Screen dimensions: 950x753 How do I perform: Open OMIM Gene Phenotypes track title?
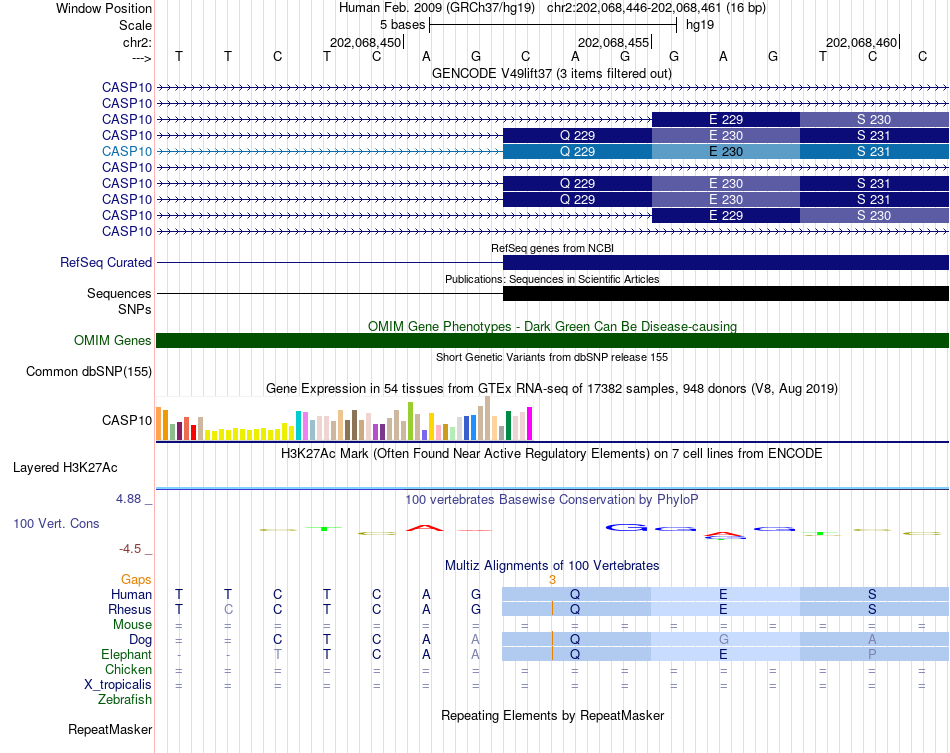552,327
